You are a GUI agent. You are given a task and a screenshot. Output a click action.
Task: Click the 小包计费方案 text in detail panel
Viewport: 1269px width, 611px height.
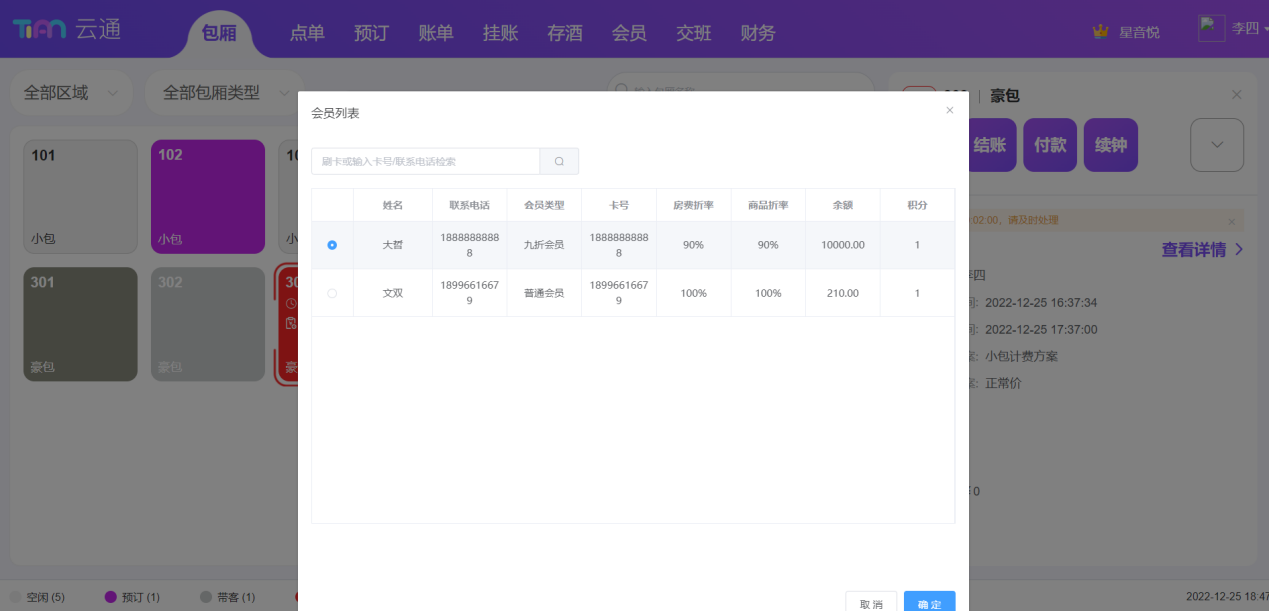pos(1021,356)
